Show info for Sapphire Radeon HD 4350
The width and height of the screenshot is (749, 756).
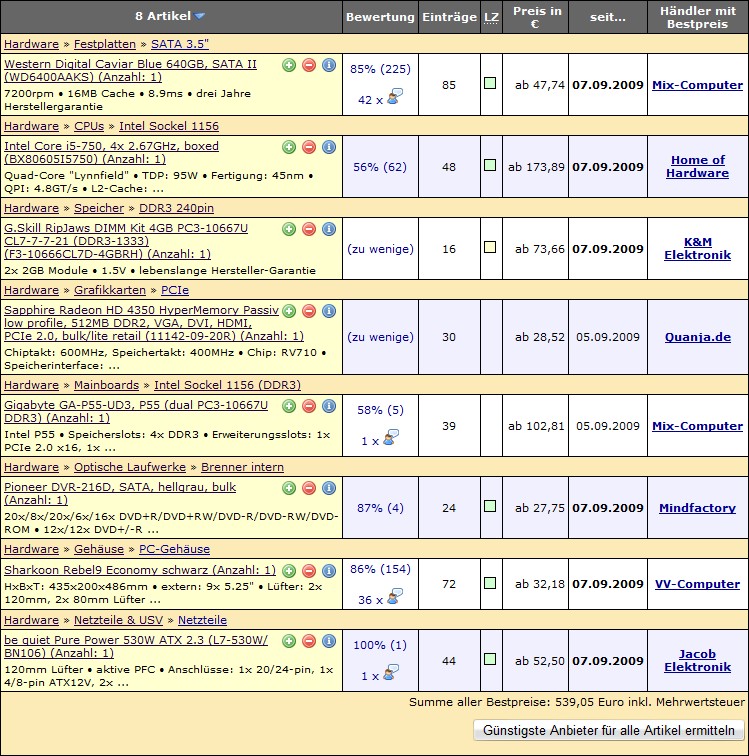[x=329, y=311]
